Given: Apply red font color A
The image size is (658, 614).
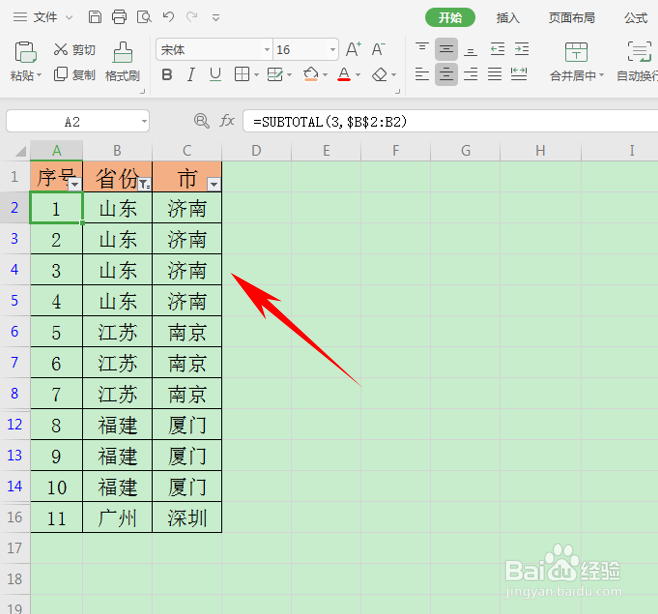Looking at the screenshot, I should click(344, 74).
